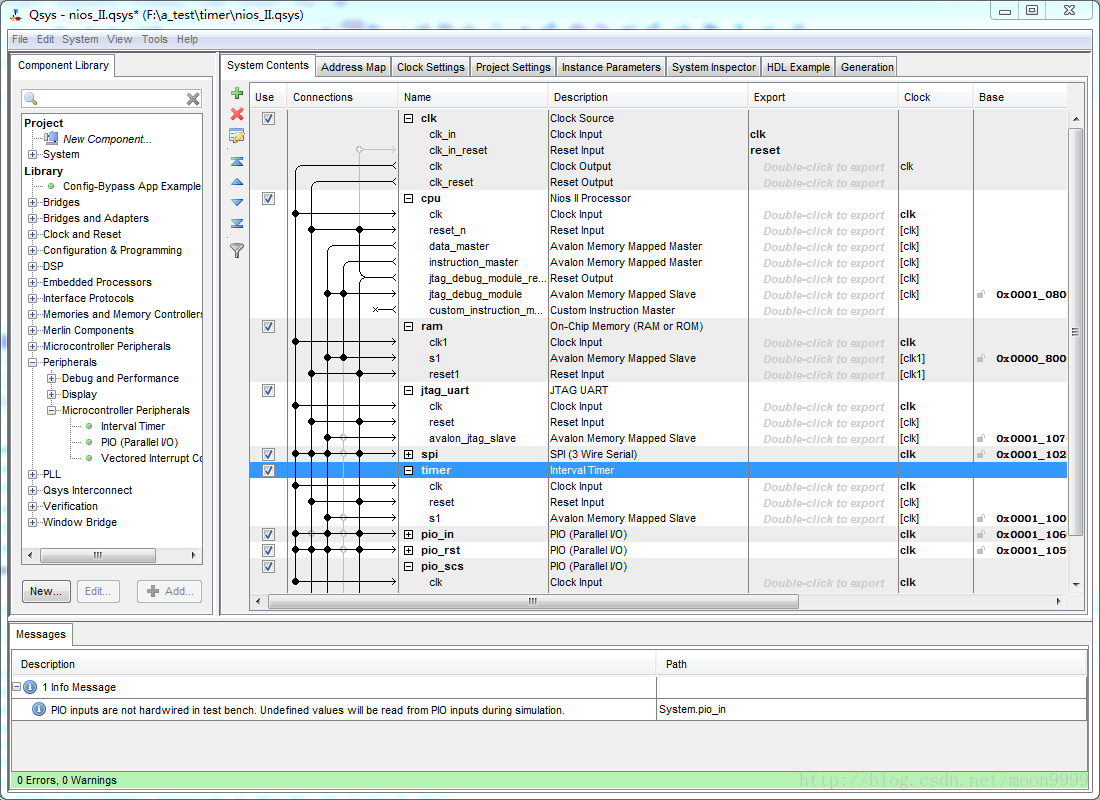
Task: Click the vertical scrollbar of System Contents
Action: (x=1075, y=330)
